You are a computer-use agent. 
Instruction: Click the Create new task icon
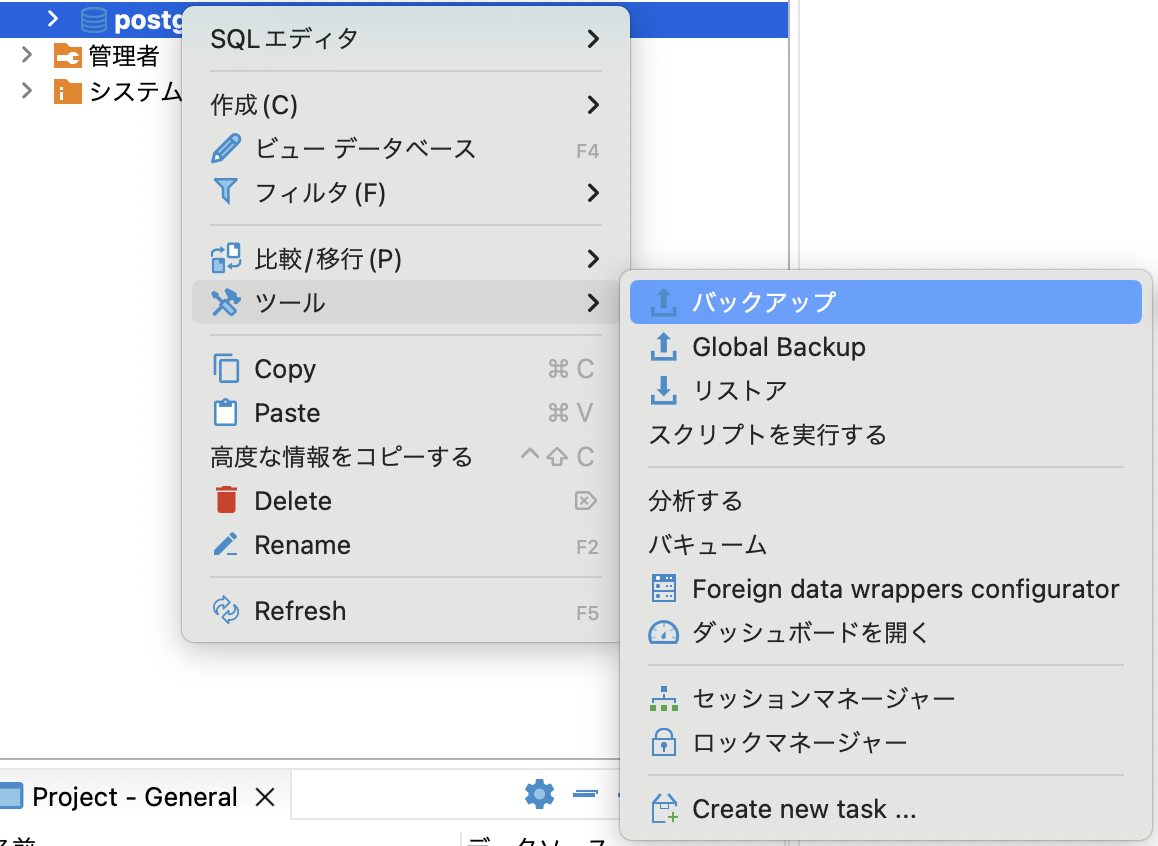[663, 807]
